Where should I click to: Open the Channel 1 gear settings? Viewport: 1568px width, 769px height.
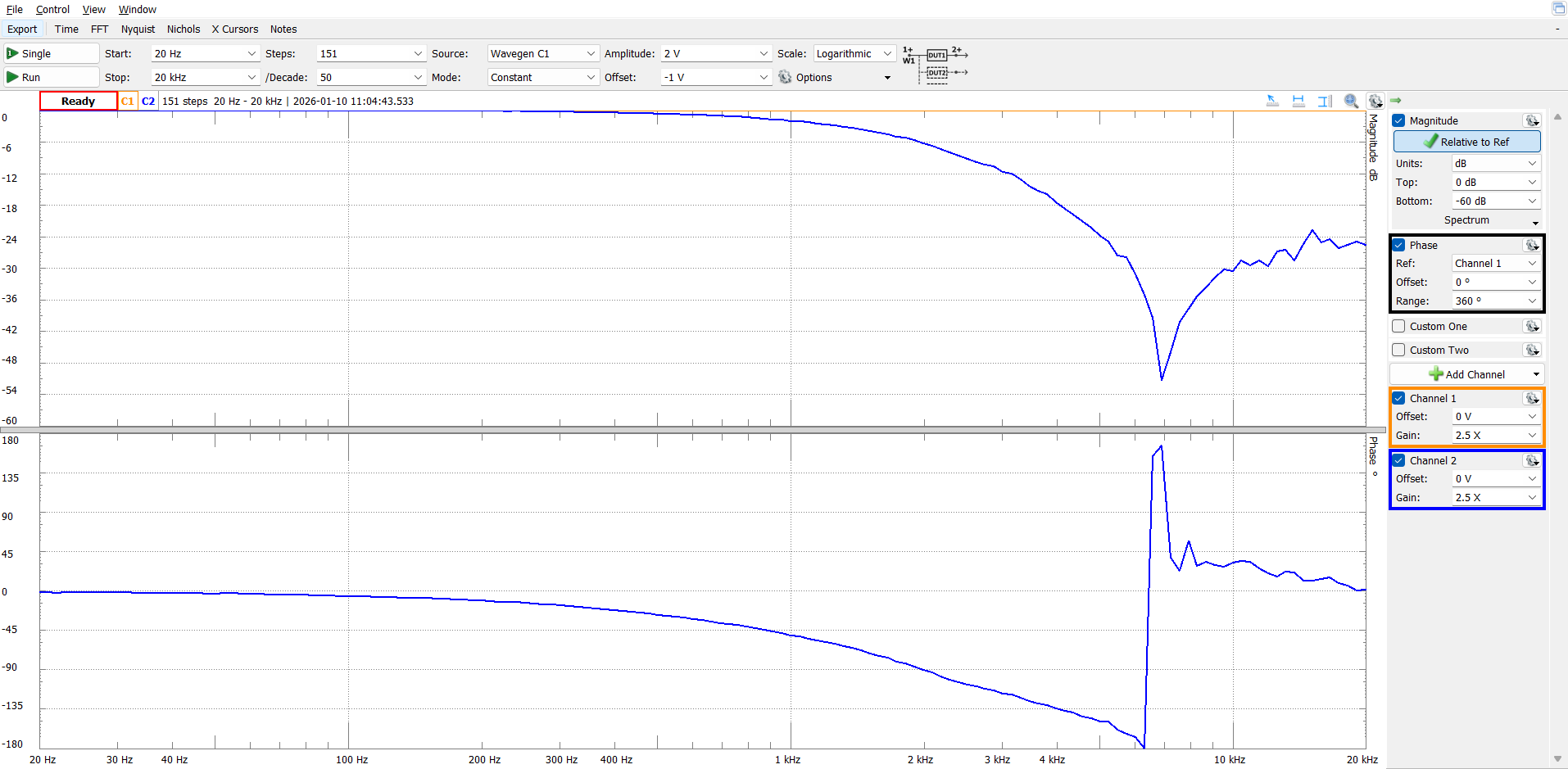pos(1531,398)
